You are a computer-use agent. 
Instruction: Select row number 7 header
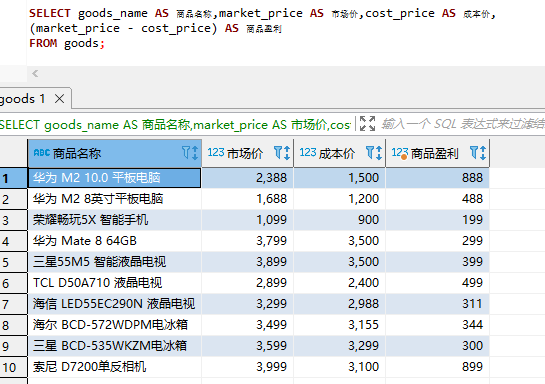[x=13, y=304]
